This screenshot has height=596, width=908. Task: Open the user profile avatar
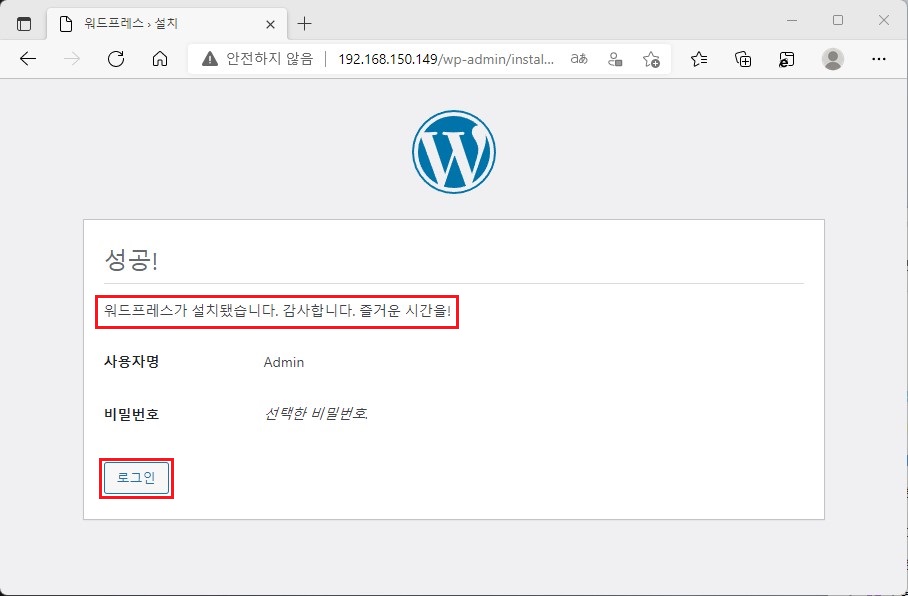833,58
